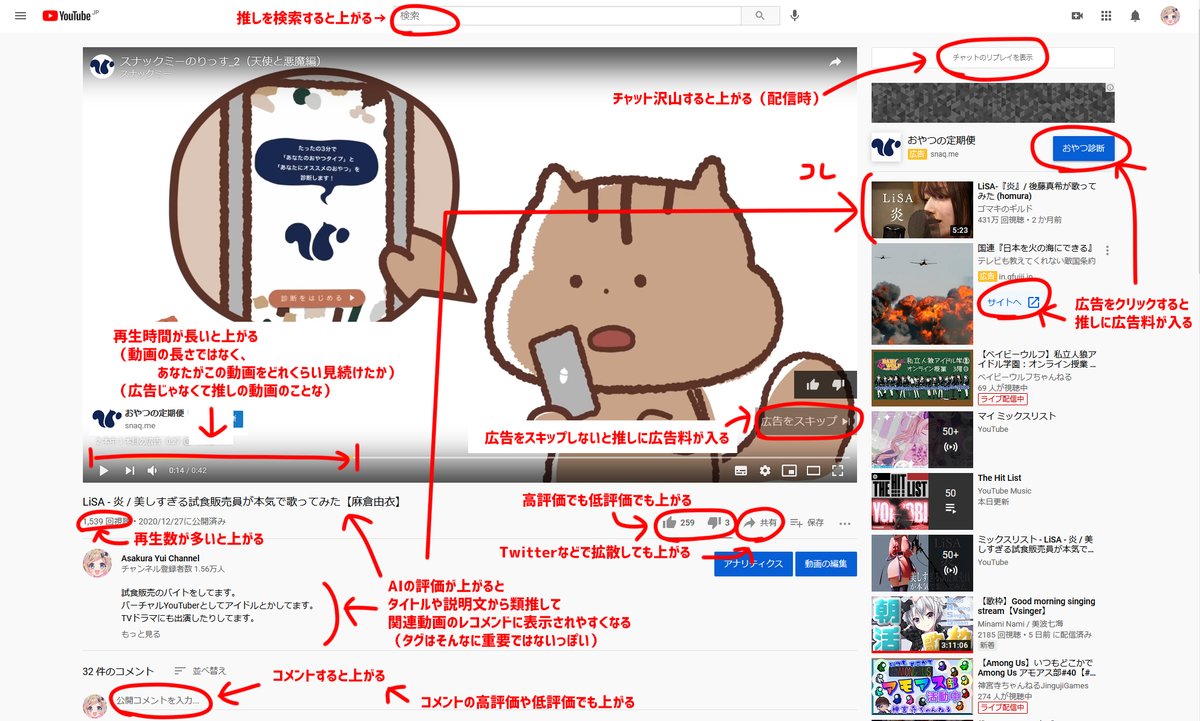This screenshot has height=721, width=1200.
Task: Click the スナックミー ad channel logo in the player
Action: 101,66
